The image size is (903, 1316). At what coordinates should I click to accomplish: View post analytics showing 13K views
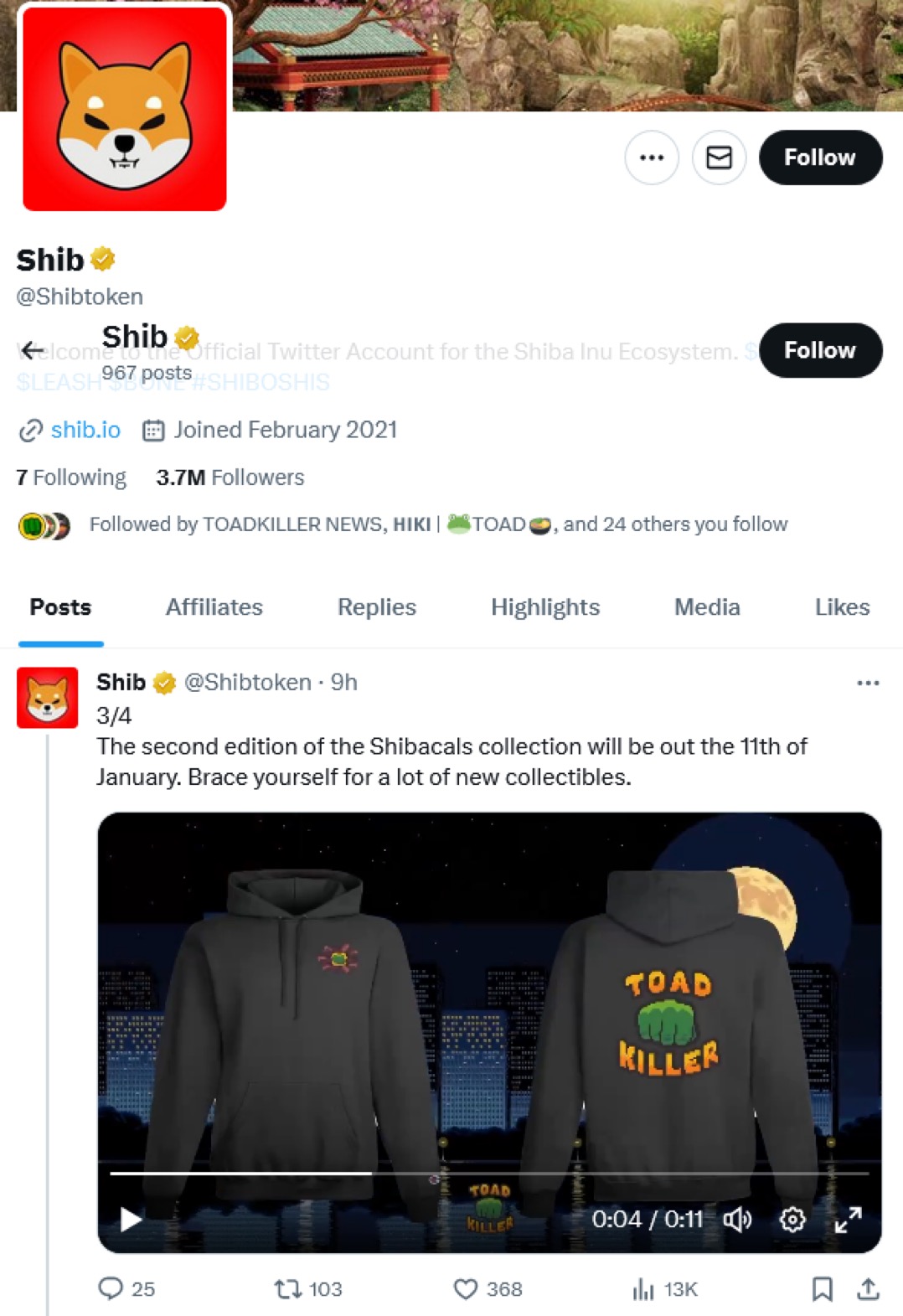pyautogui.click(x=665, y=1288)
